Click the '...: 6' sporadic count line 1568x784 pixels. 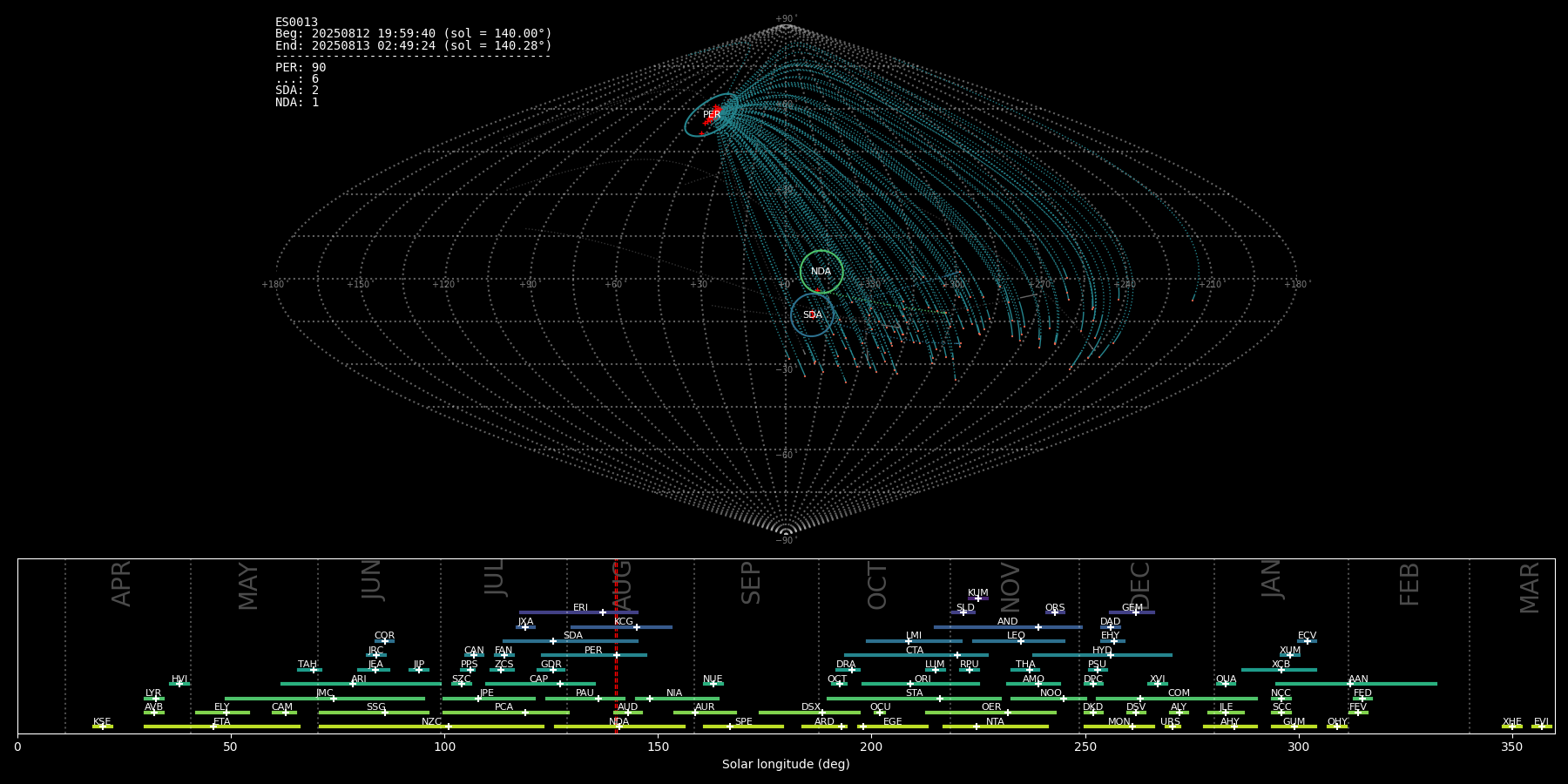pyautogui.click(x=297, y=79)
